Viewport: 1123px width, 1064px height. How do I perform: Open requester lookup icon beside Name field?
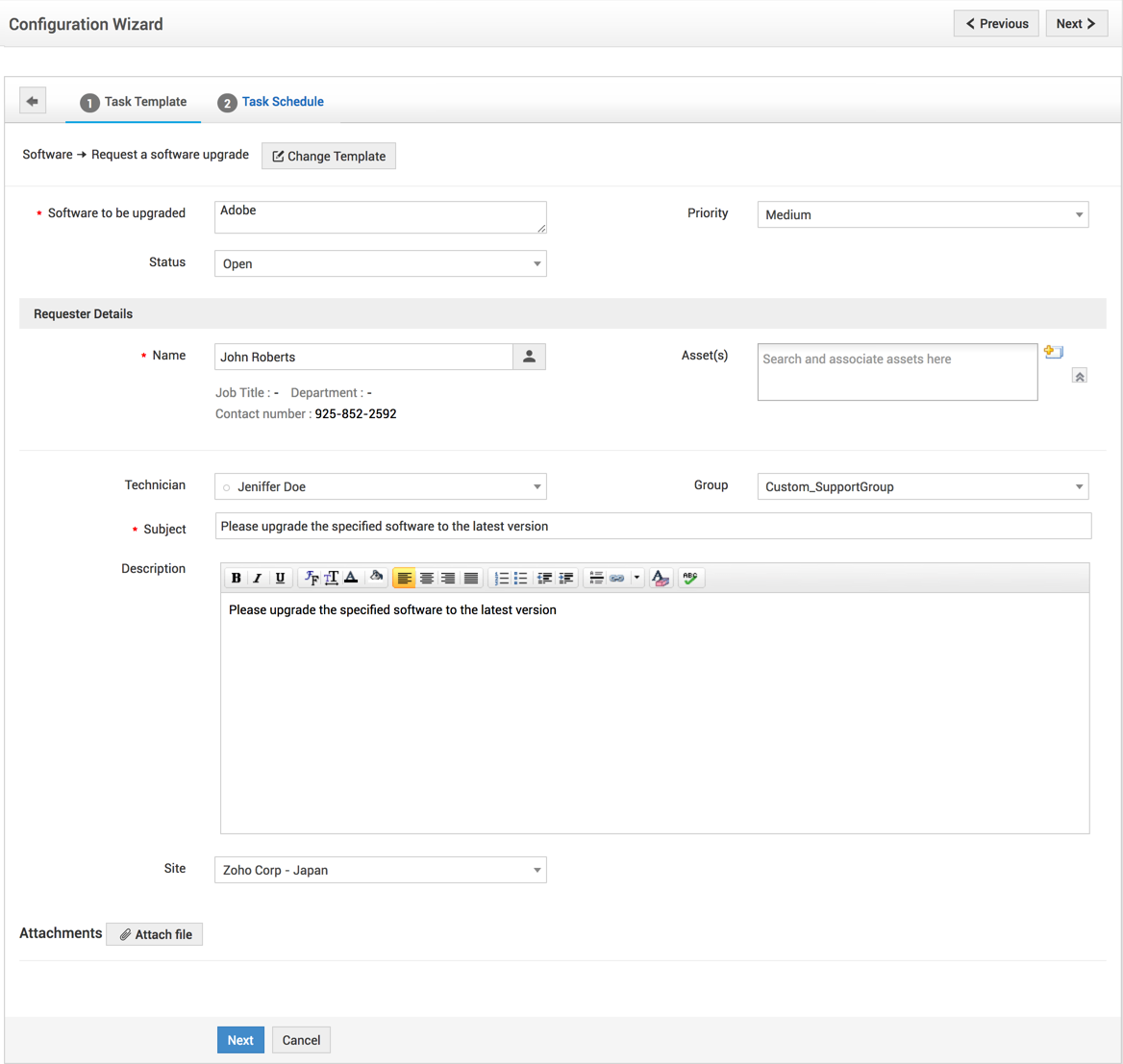tap(529, 357)
